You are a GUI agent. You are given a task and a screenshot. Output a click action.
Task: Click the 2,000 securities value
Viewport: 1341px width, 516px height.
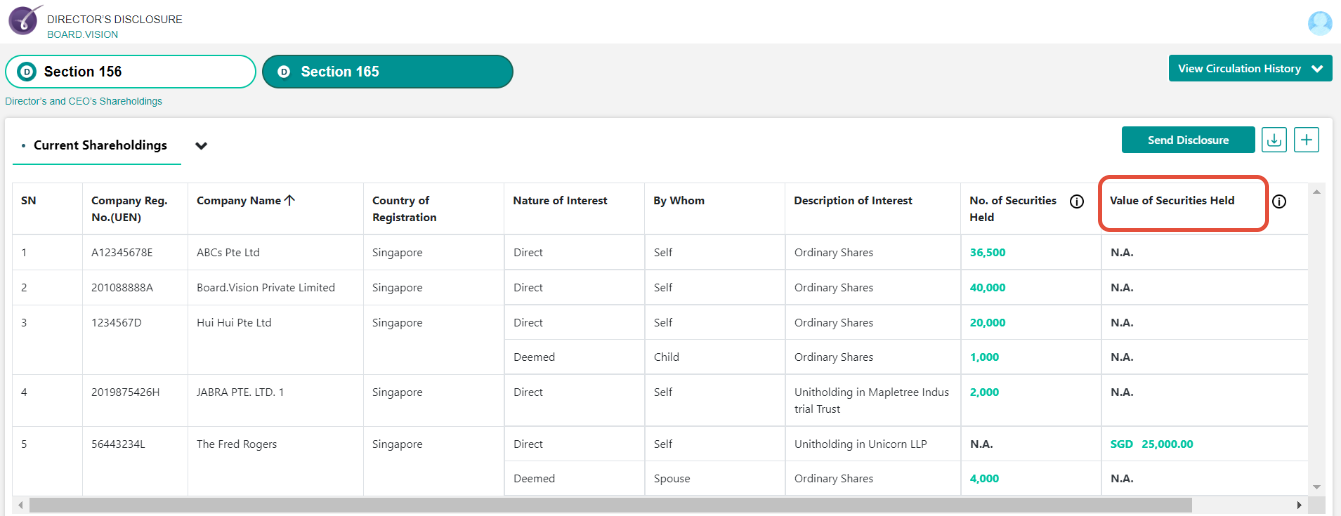tap(985, 392)
